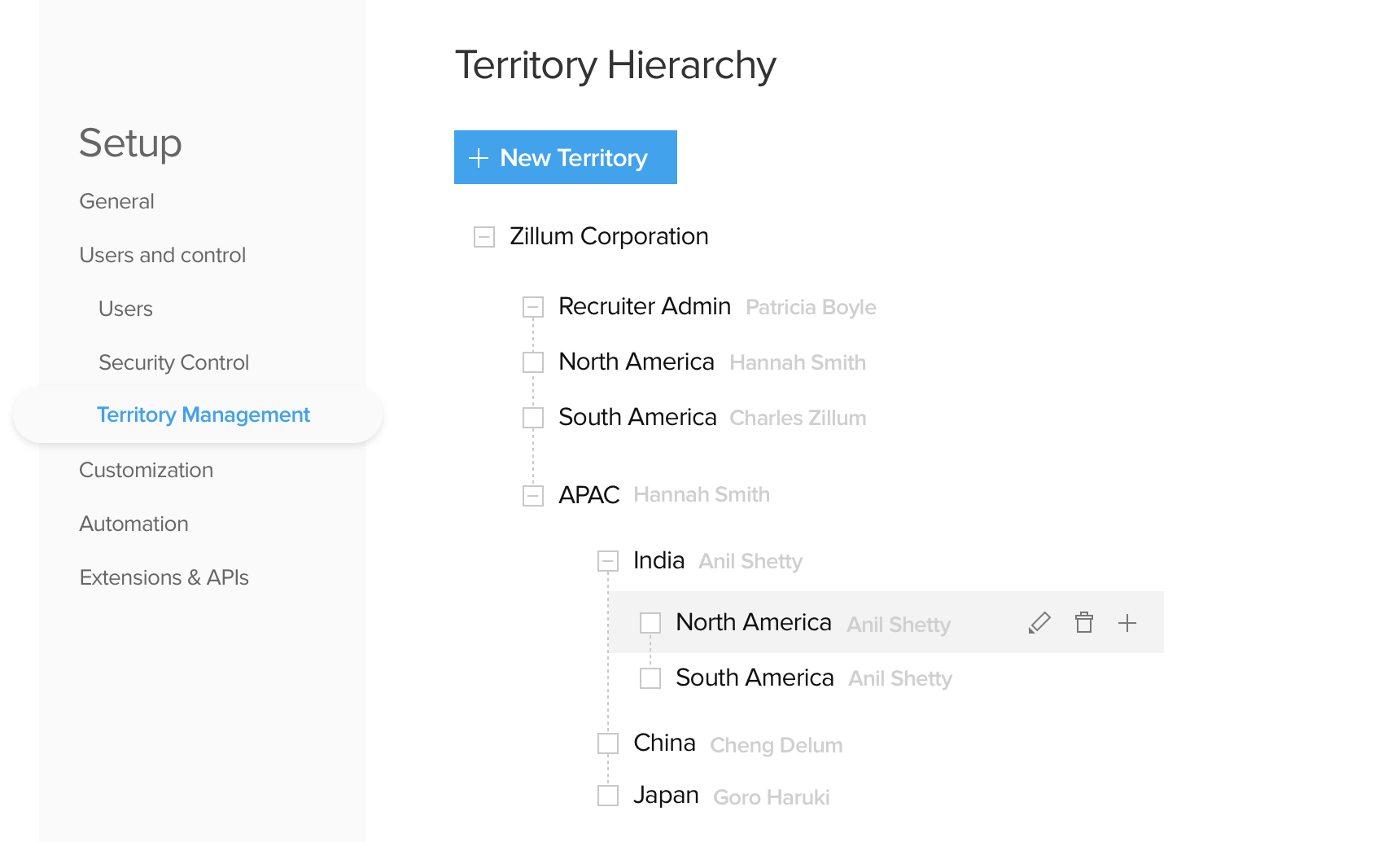Viewport: 1400px width, 842px height.
Task: Click the box next to Japan
Action: click(x=608, y=796)
